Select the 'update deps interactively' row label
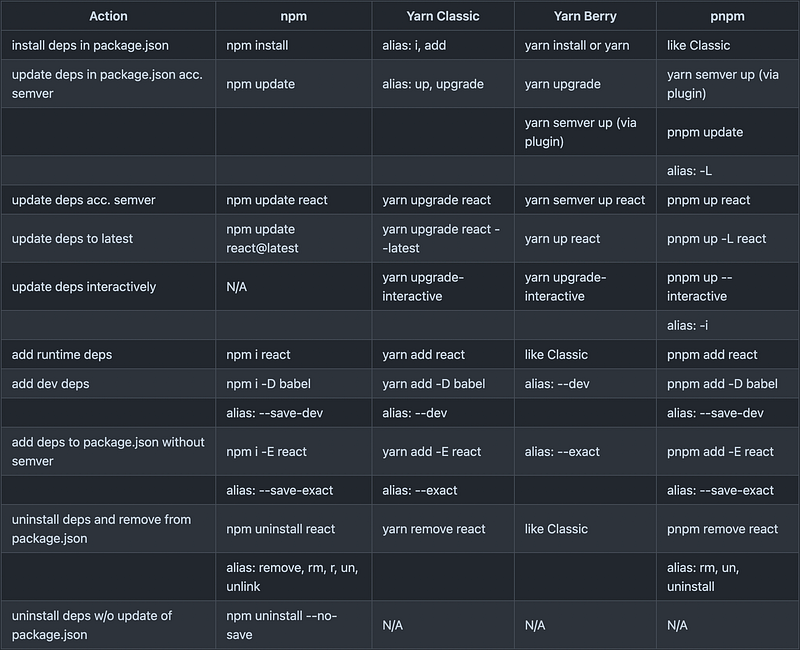The width and height of the screenshot is (800, 650). pos(108,286)
